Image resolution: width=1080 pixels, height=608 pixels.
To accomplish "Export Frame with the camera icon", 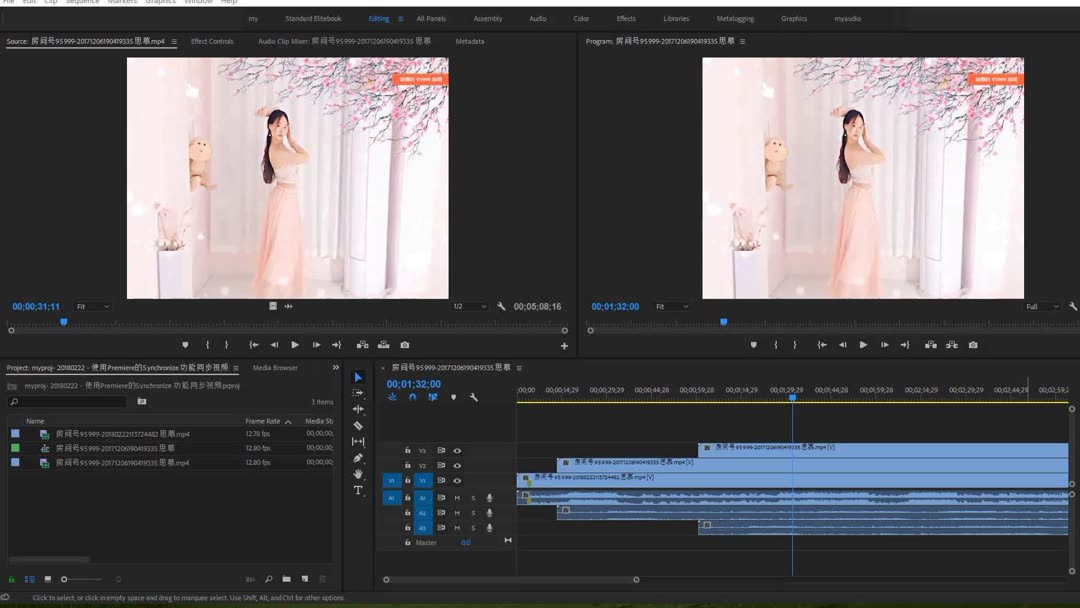I will click(x=973, y=345).
